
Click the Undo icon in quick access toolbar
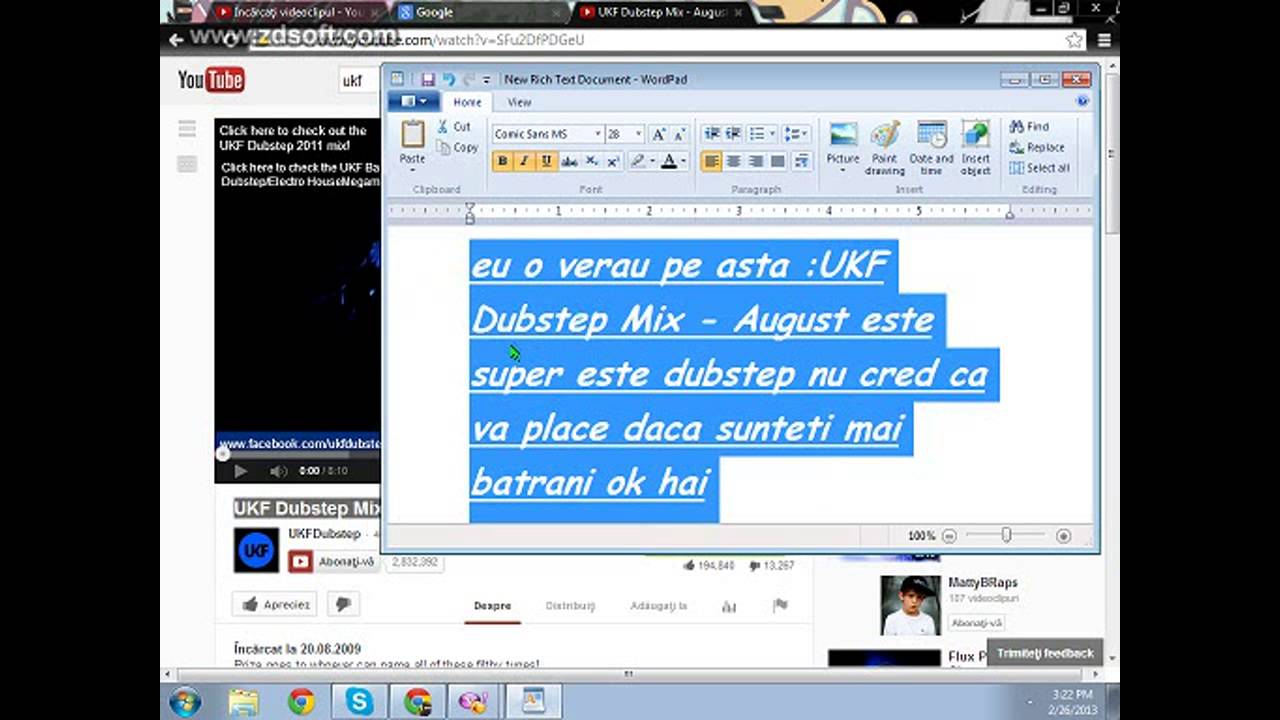(449, 79)
